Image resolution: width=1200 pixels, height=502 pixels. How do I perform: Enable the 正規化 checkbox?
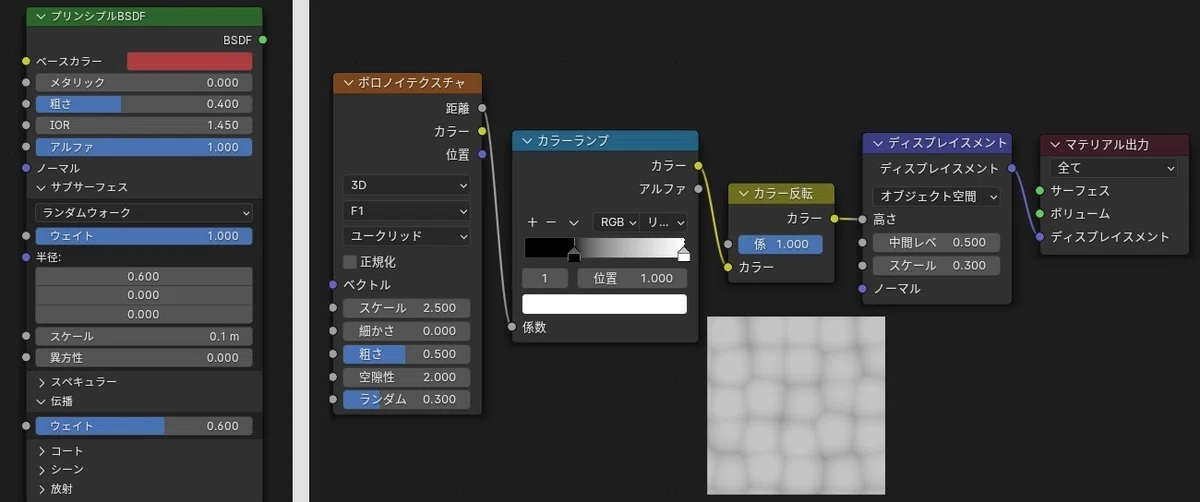[x=350, y=262]
